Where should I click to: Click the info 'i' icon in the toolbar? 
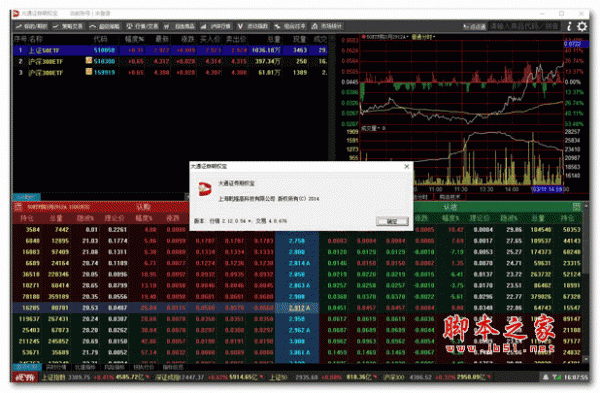click(x=569, y=26)
